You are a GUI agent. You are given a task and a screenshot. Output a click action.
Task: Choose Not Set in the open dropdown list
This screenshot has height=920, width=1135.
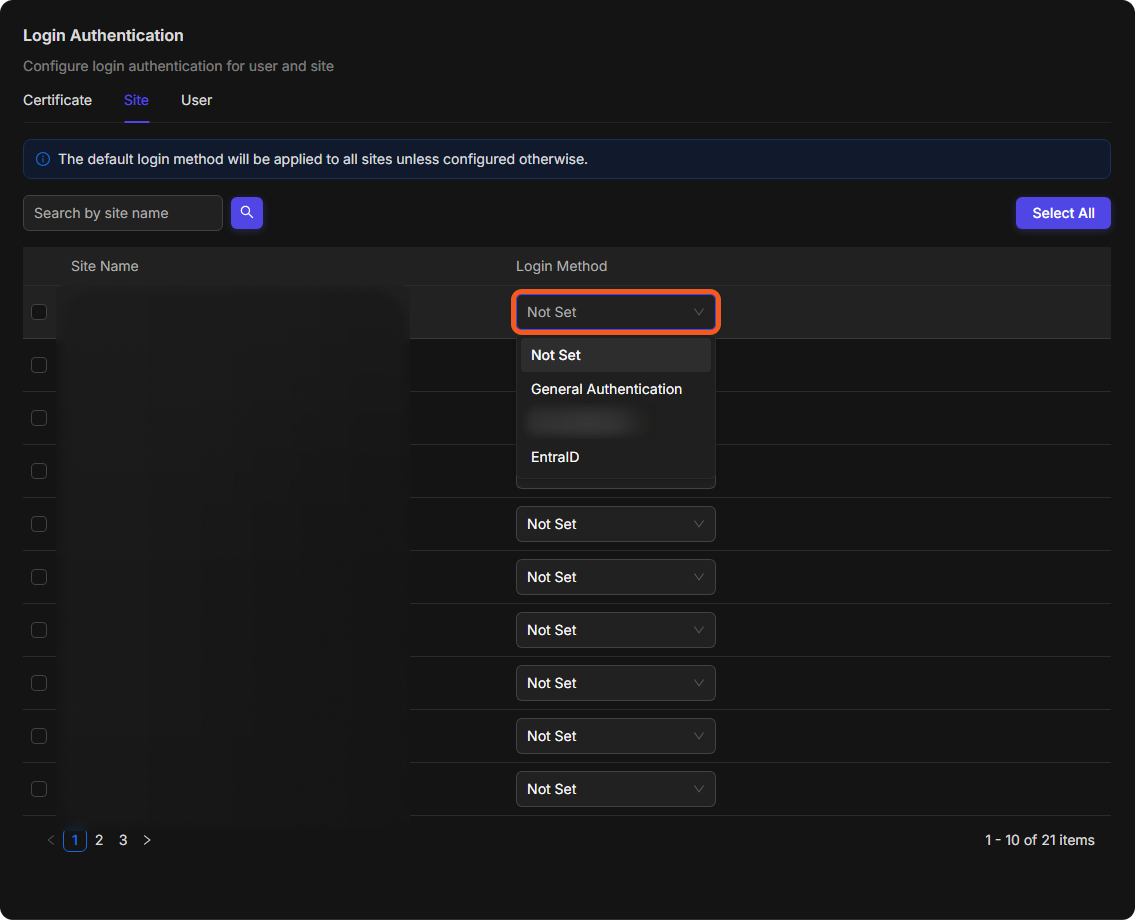(x=615, y=355)
